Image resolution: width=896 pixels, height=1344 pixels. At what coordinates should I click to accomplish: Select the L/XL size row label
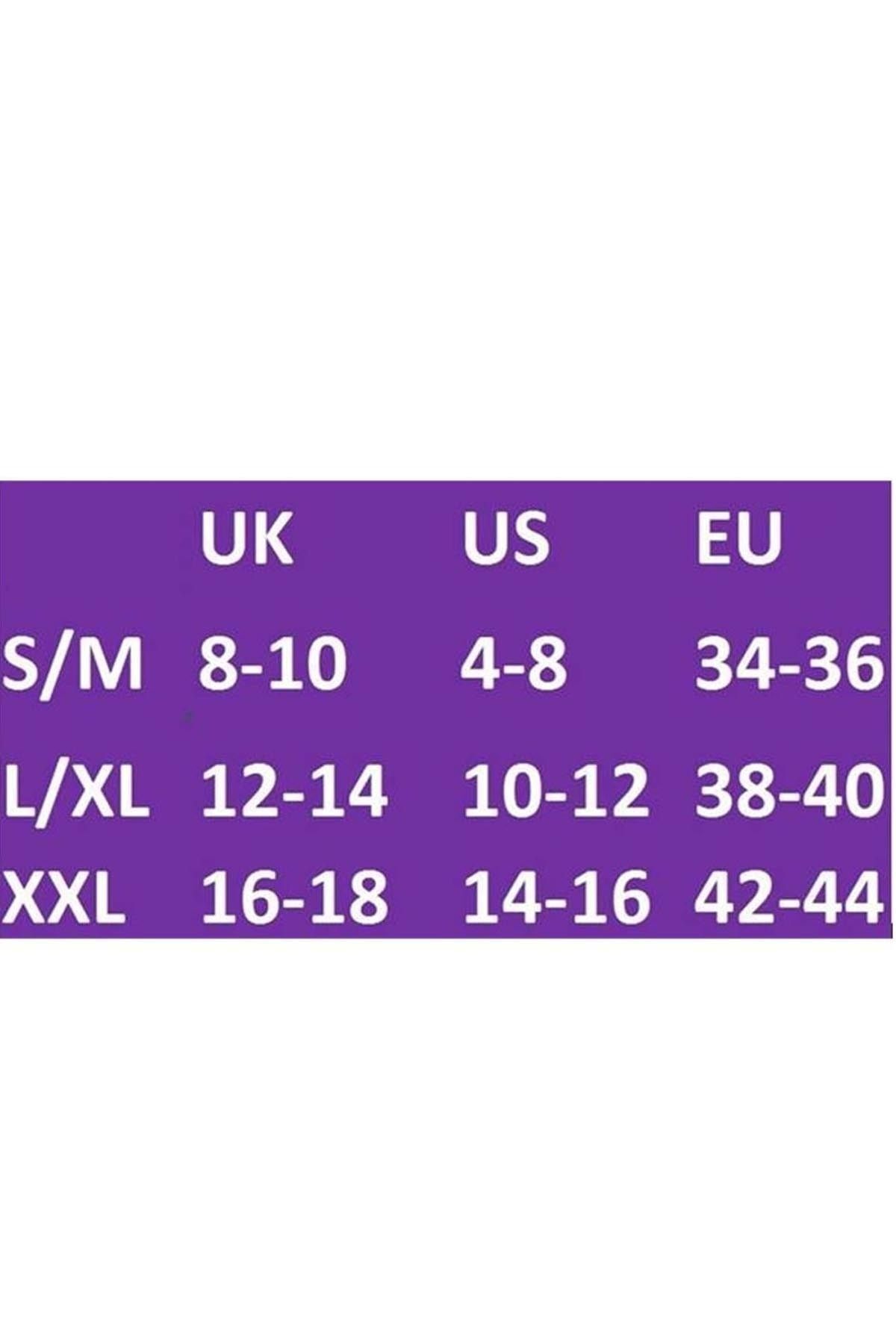(76, 790)
